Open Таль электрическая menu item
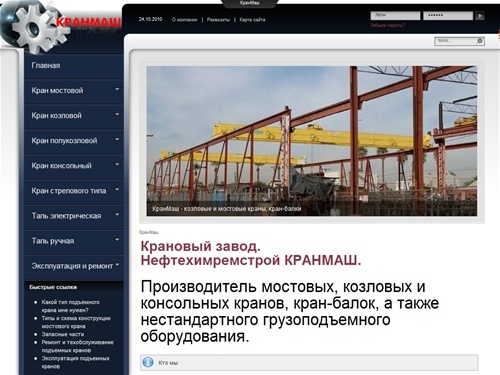500x375 pixels. point(74,216)
